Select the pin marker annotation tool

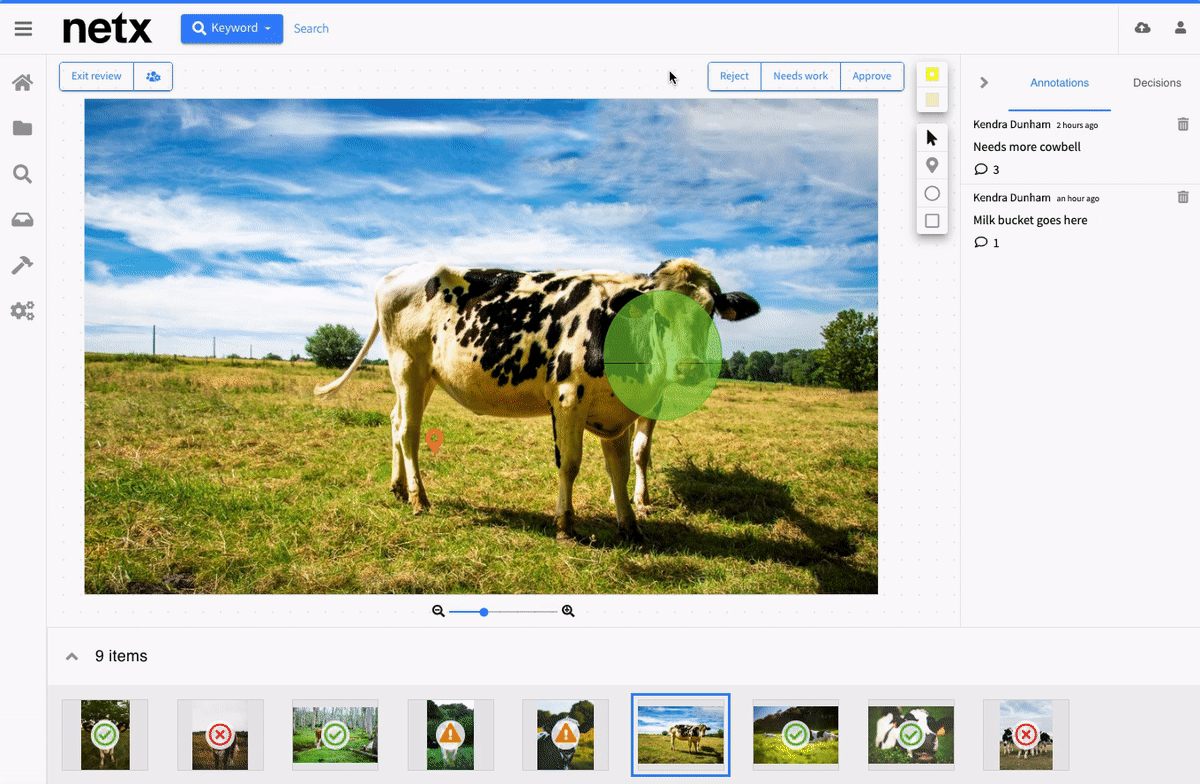tap(932, 166)
